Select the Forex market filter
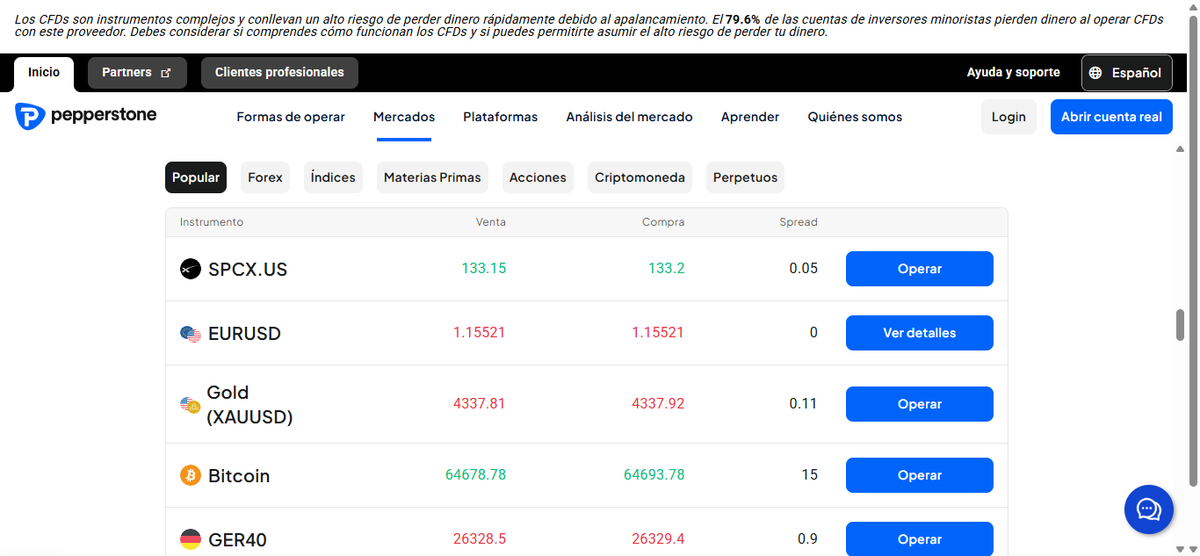Image resolution: width=1200 pixels, height=556 pixels. (265, 177)
